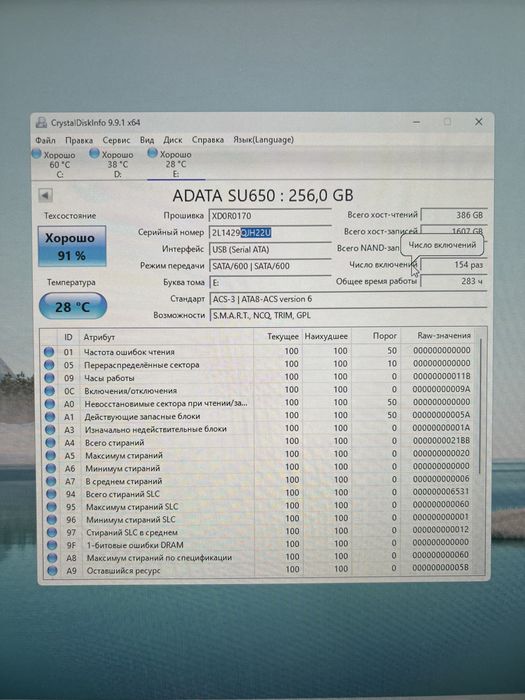Click the Наихудшее column header
Viewport: 525px width, 700px height.
click(327, 337)
